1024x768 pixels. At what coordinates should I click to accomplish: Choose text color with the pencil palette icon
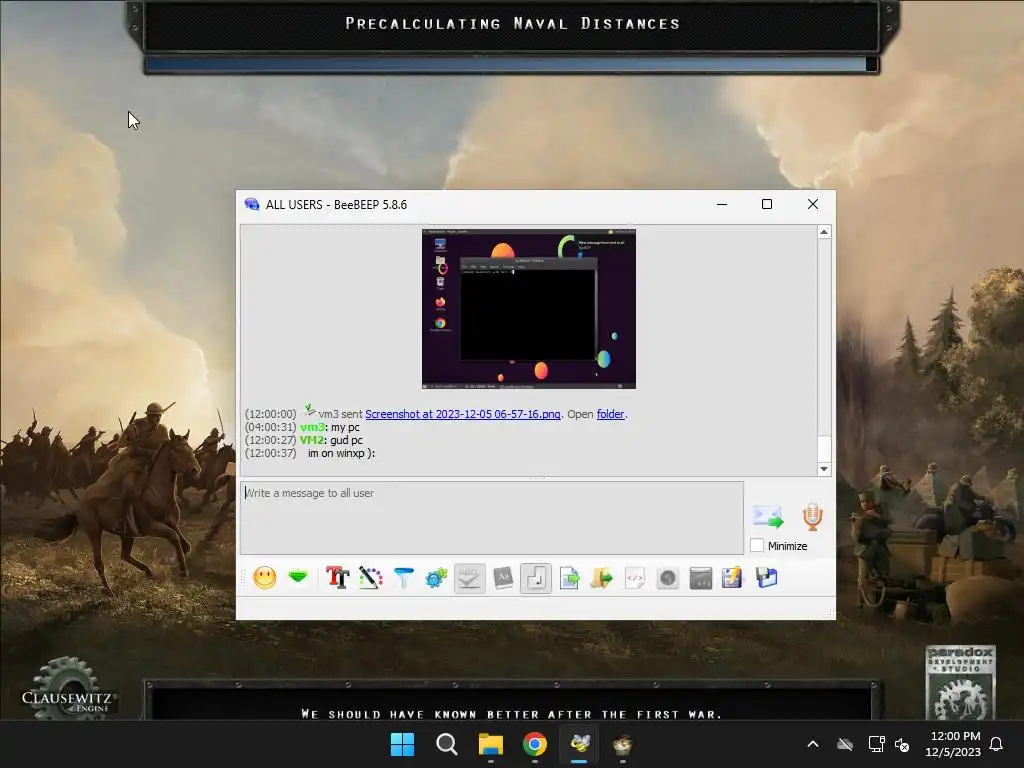click(371, 578)
